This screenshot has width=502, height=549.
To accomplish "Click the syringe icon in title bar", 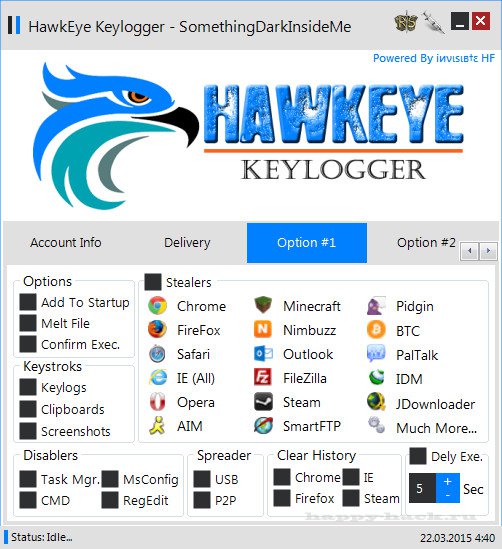I will pyautogui.click(x=433, y=22).
